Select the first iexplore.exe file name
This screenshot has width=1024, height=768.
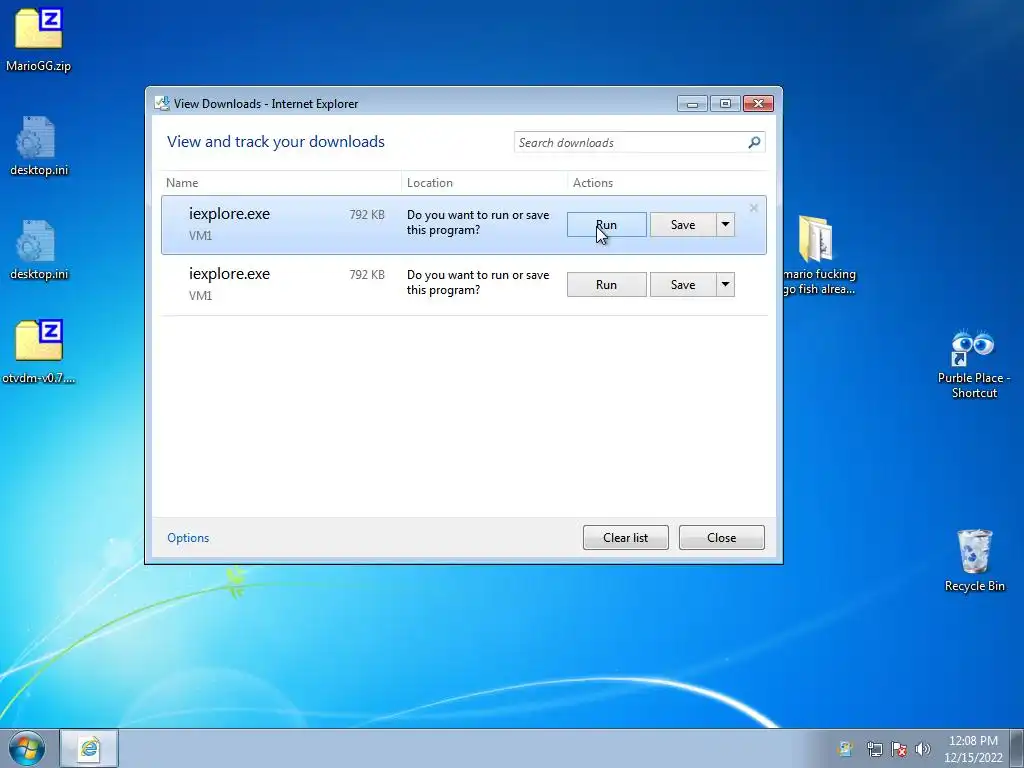pyautogui.click(x=229, y=214)
